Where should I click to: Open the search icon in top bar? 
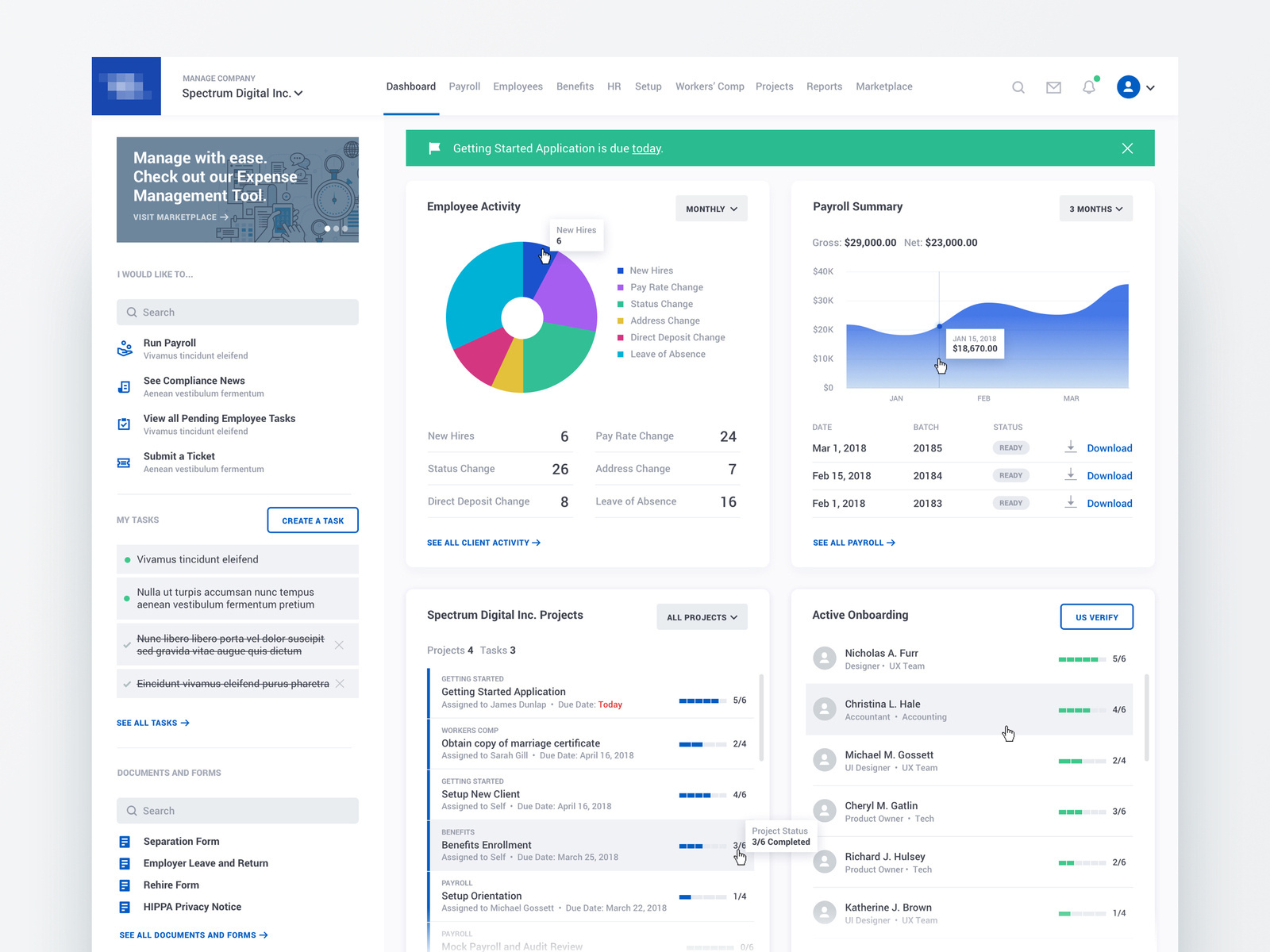click(1018, 87)
